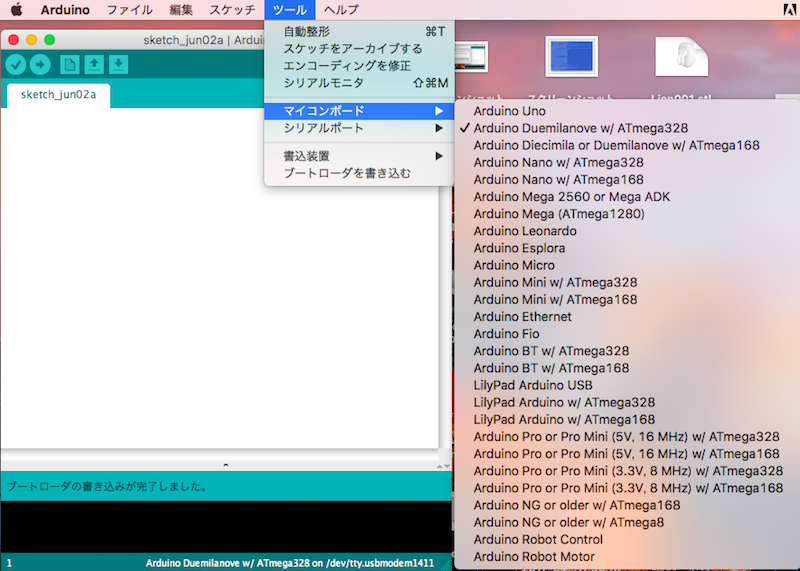The image size is (800, 571).
Task: Click the Save sketch down-arrow icon
Action: point(118,65)
